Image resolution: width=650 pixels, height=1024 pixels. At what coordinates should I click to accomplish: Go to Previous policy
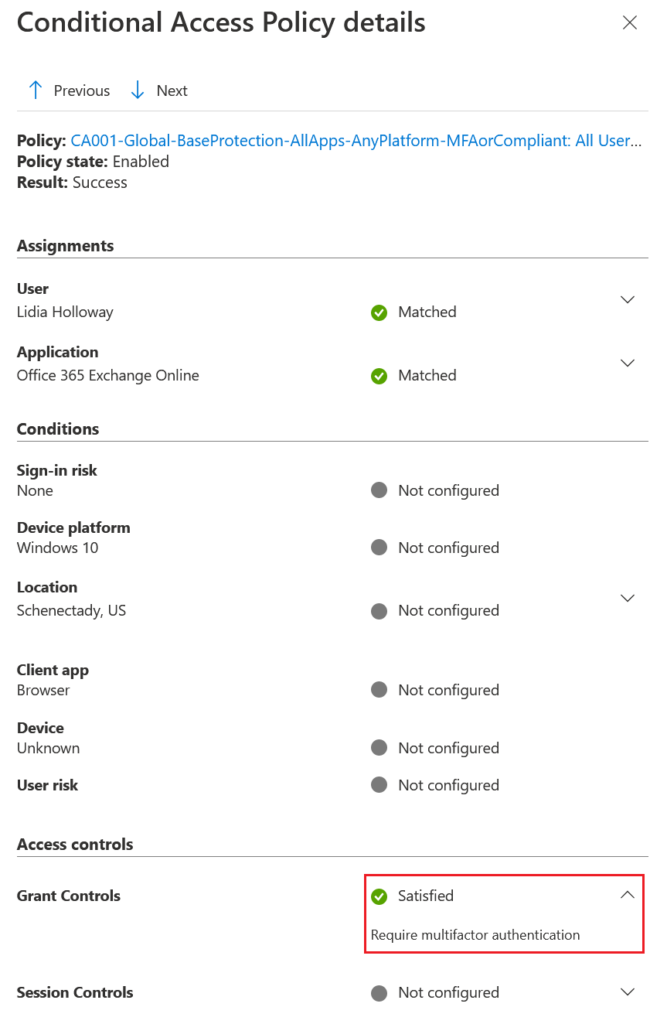click(x=81, y=91)
